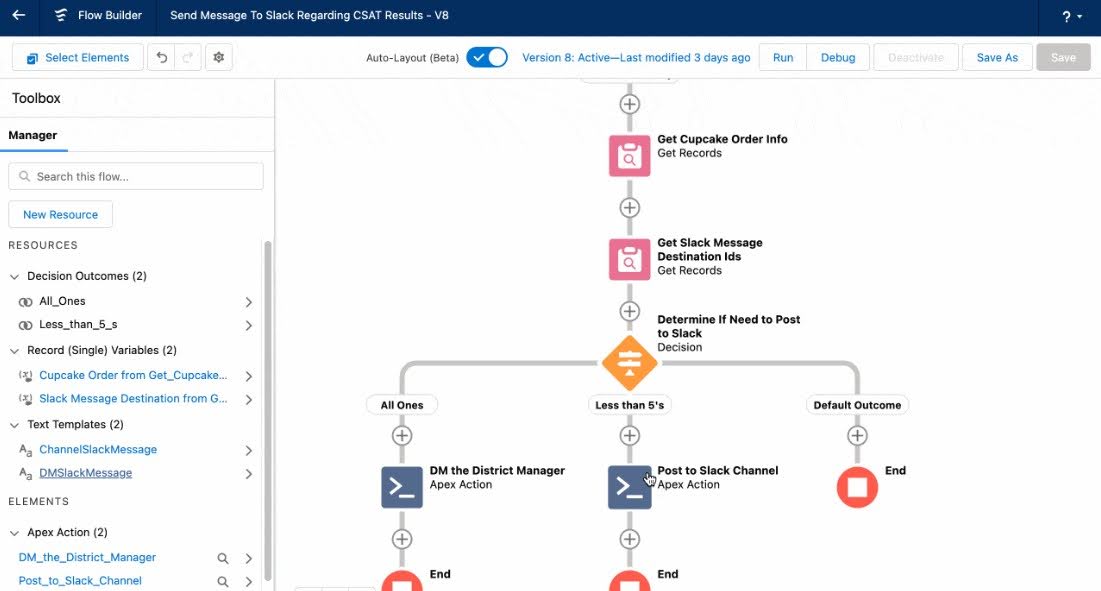Viewport: 1101px width, 591px height.
Task: Switch to the Manager tab
Action: click(x=33, y=135)
